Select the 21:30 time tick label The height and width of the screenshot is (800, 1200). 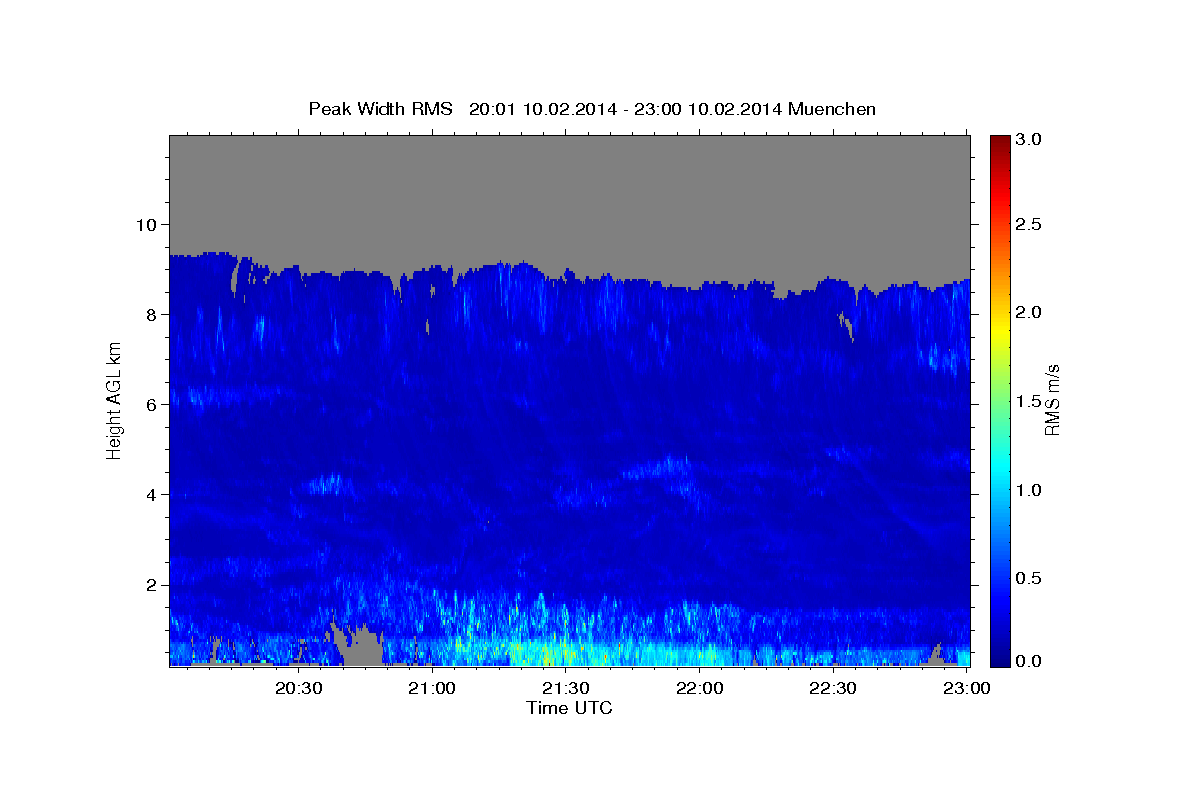coord(566,688)
